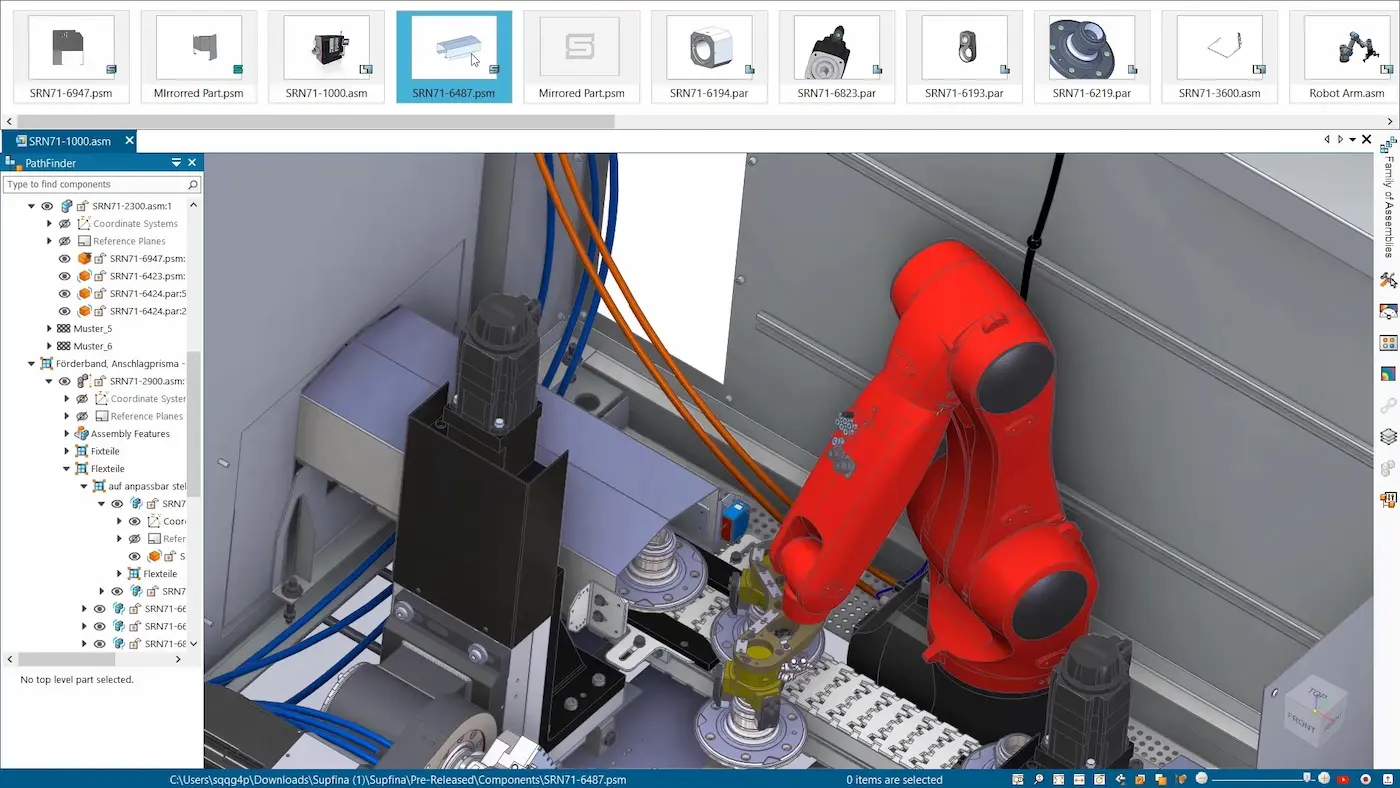Open the SRN71-6219.par file thumbnail
Viewport: 1400px width, 788px height.
tap(1092, 56)
